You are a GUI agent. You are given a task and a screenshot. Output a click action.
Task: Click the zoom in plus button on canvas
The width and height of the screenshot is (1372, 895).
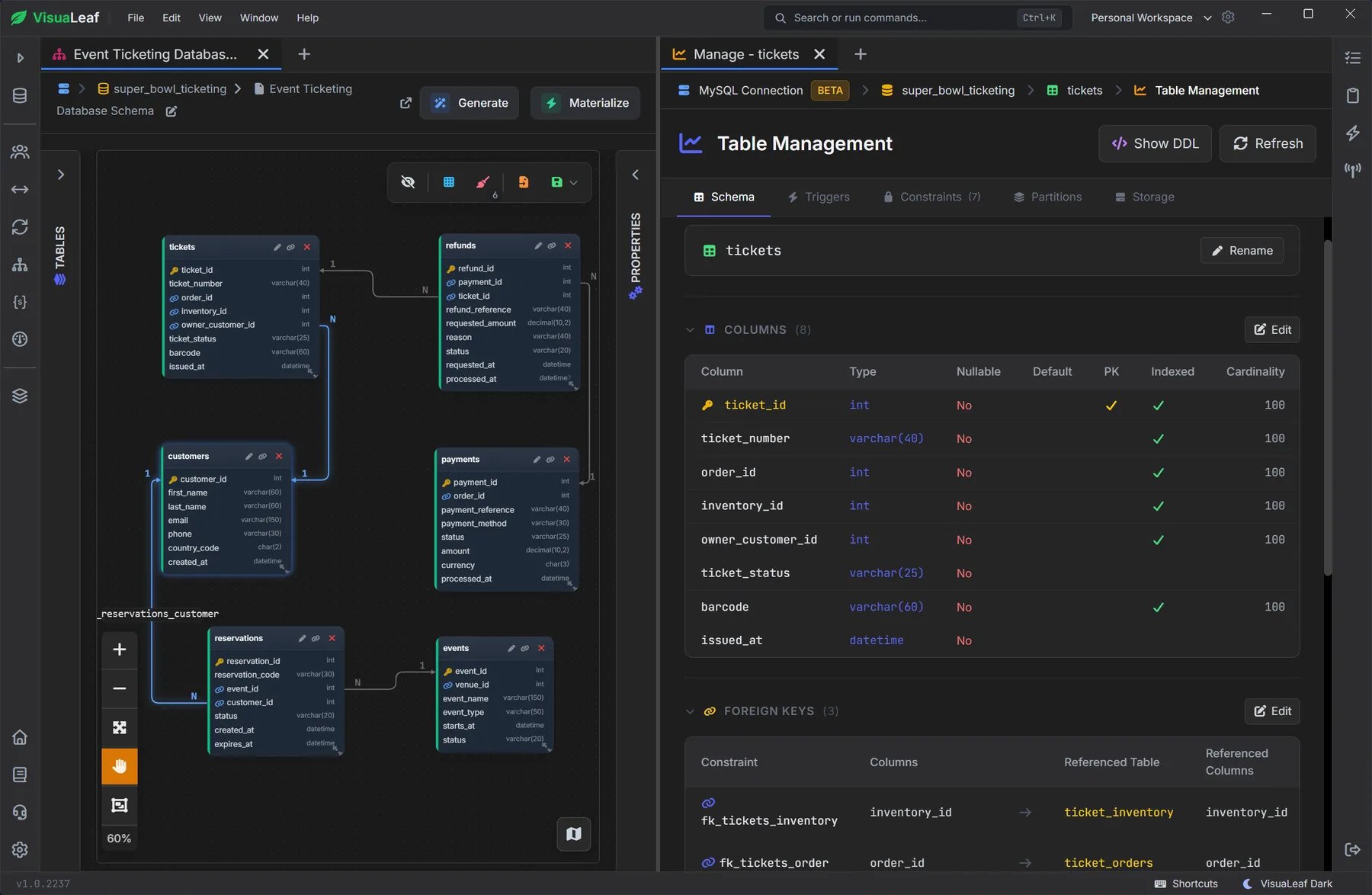[x=120, y=650]
